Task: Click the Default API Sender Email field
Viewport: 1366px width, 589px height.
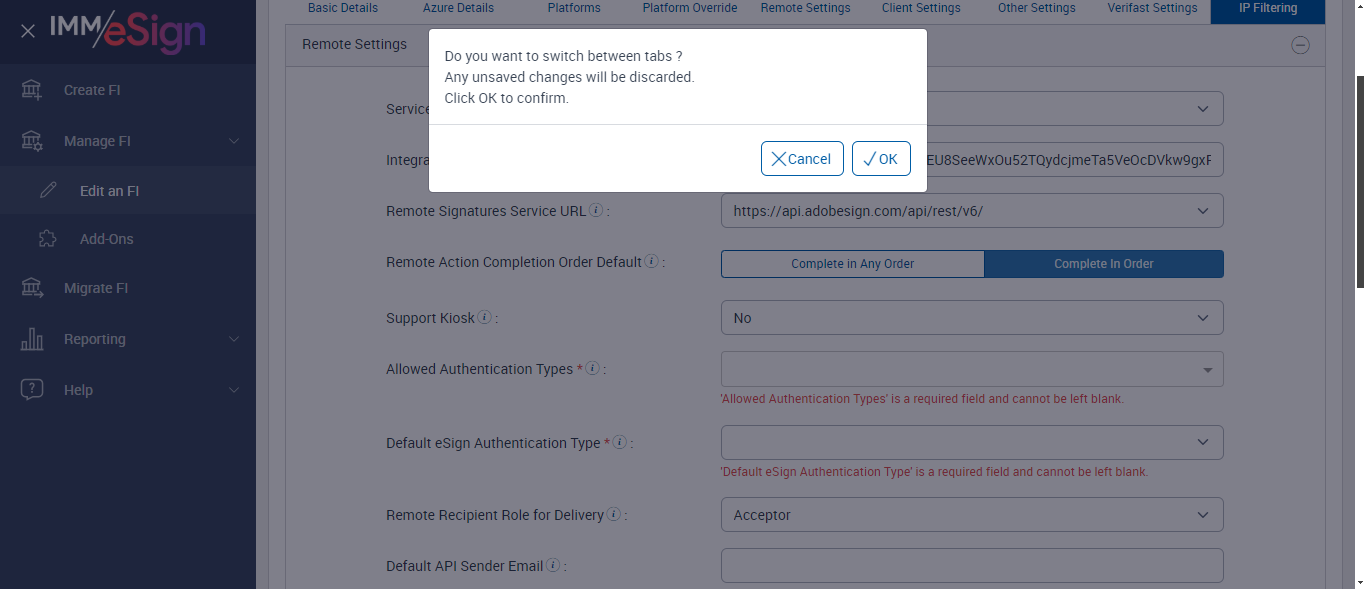Action: [971, 565]
